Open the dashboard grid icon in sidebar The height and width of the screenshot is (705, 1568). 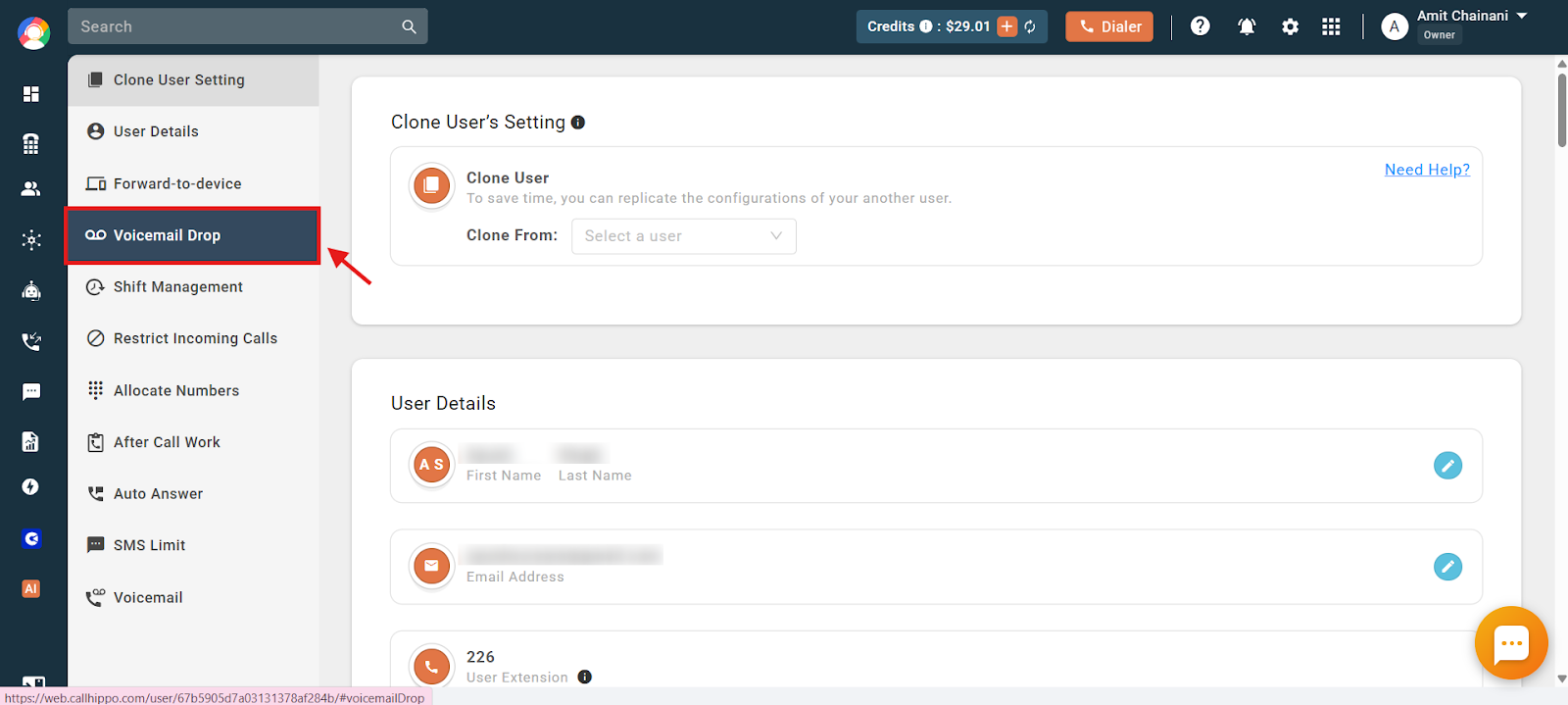31,94
